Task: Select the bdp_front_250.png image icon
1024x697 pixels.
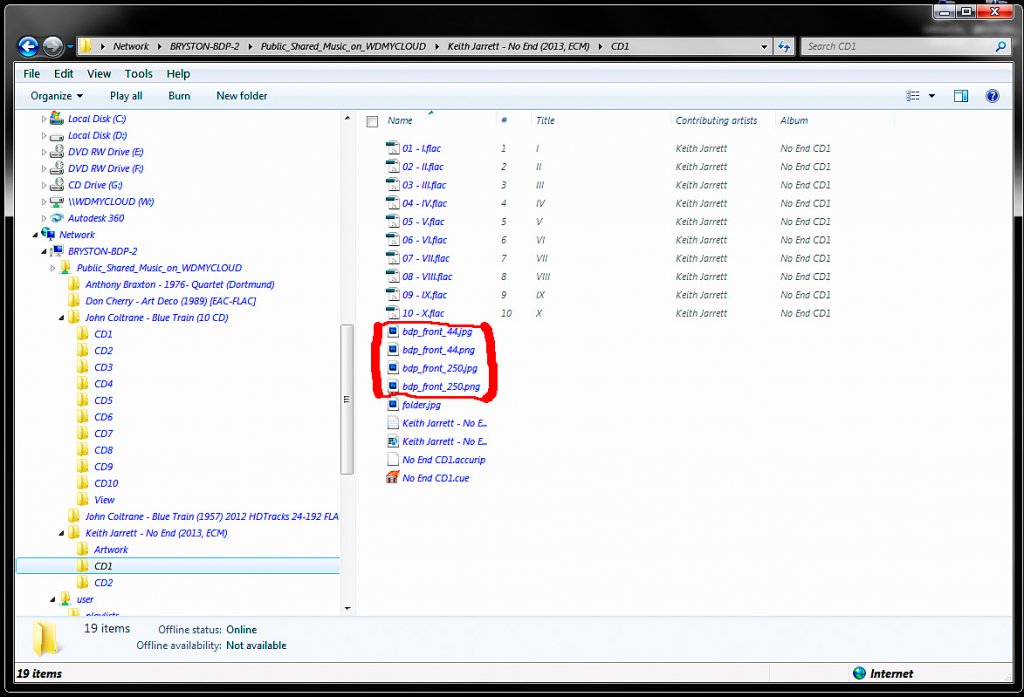Action: pyautogui.click(x=392, y=386)
